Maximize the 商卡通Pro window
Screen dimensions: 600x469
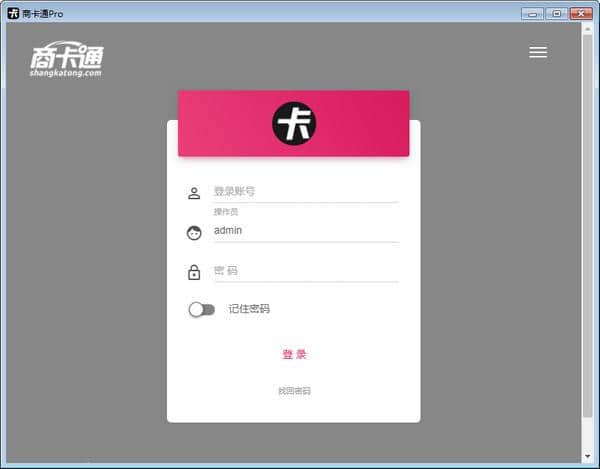point(554,13)
